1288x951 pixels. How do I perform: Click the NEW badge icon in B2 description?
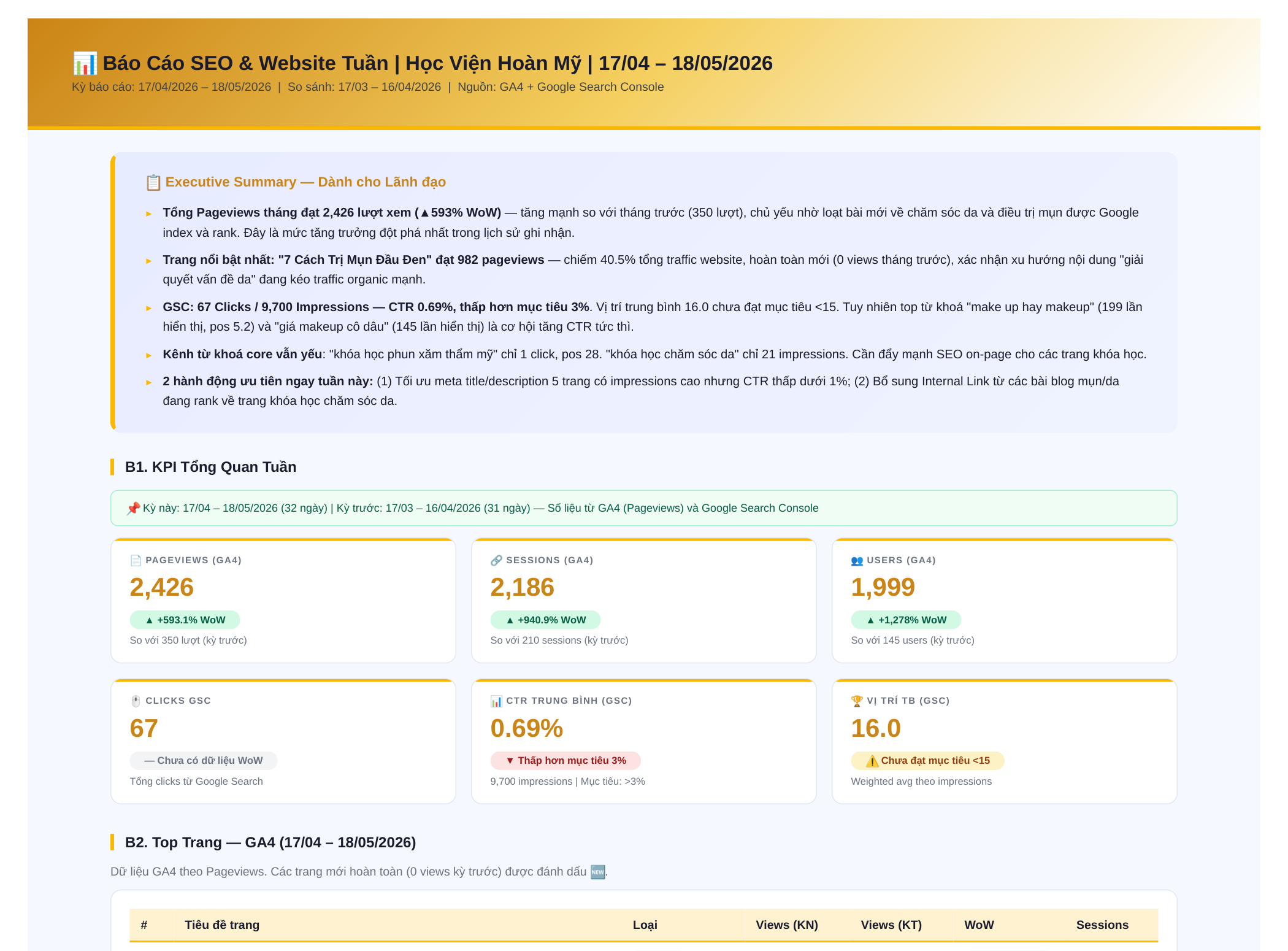[x=597, y=872]
